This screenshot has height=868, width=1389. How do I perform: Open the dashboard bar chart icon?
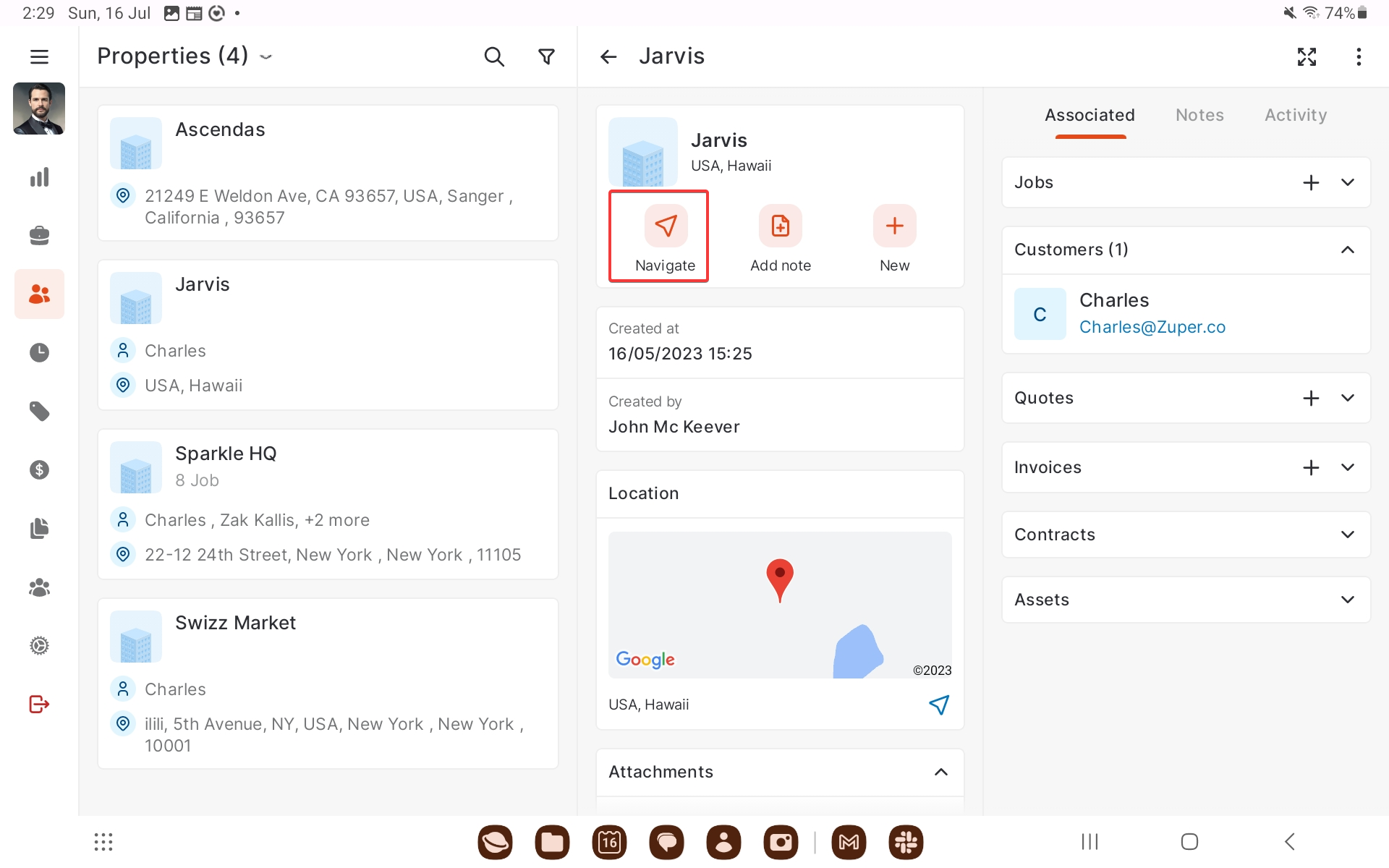pos(39,177)
